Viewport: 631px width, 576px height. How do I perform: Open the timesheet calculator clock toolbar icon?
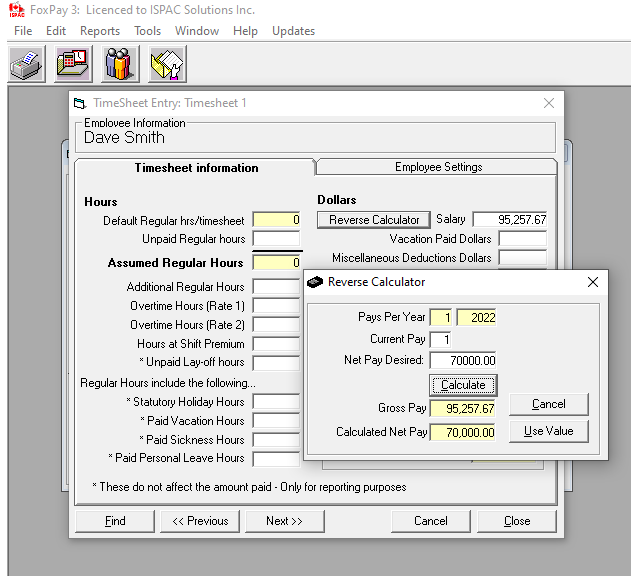[x=73, y=64]
